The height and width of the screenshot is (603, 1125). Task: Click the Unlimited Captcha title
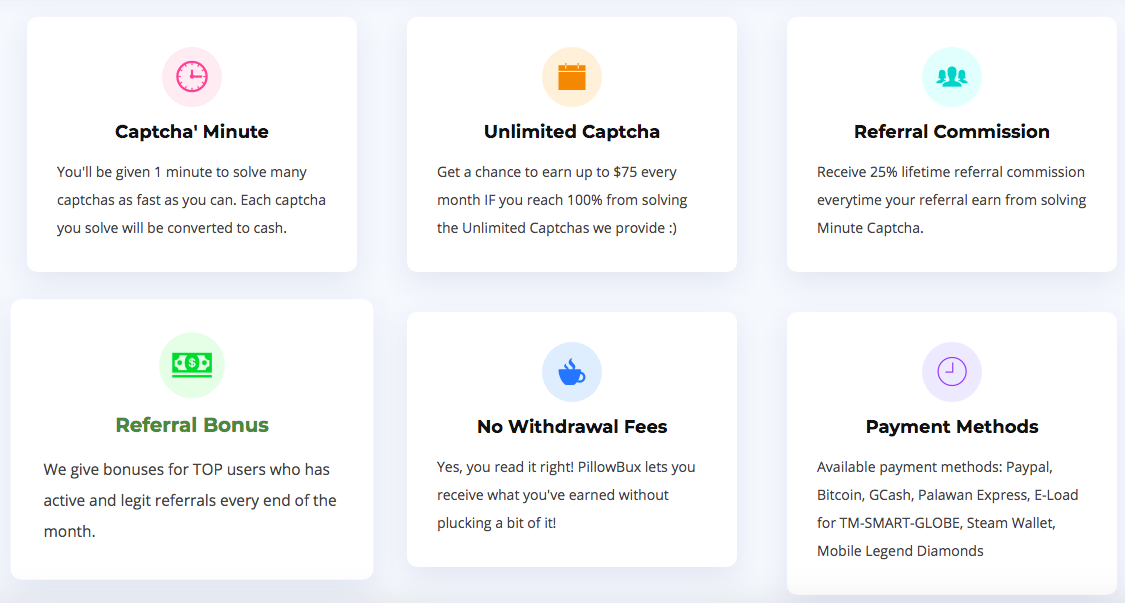click(572, 131)
